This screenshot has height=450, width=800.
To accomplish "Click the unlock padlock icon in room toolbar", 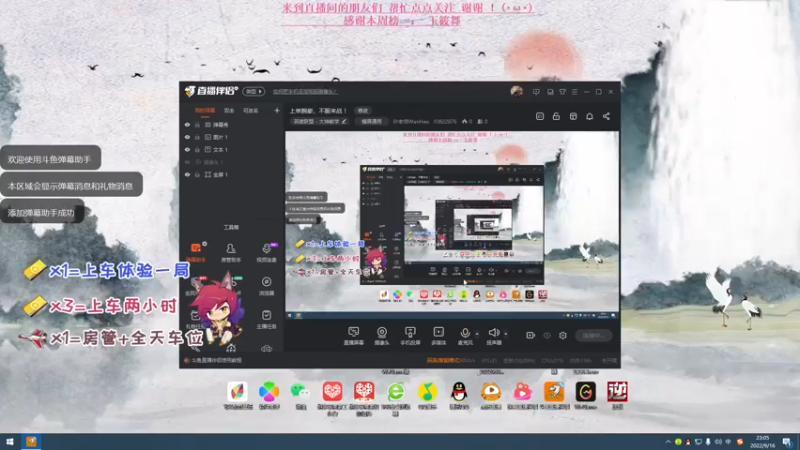I will [x=556, y=116].
